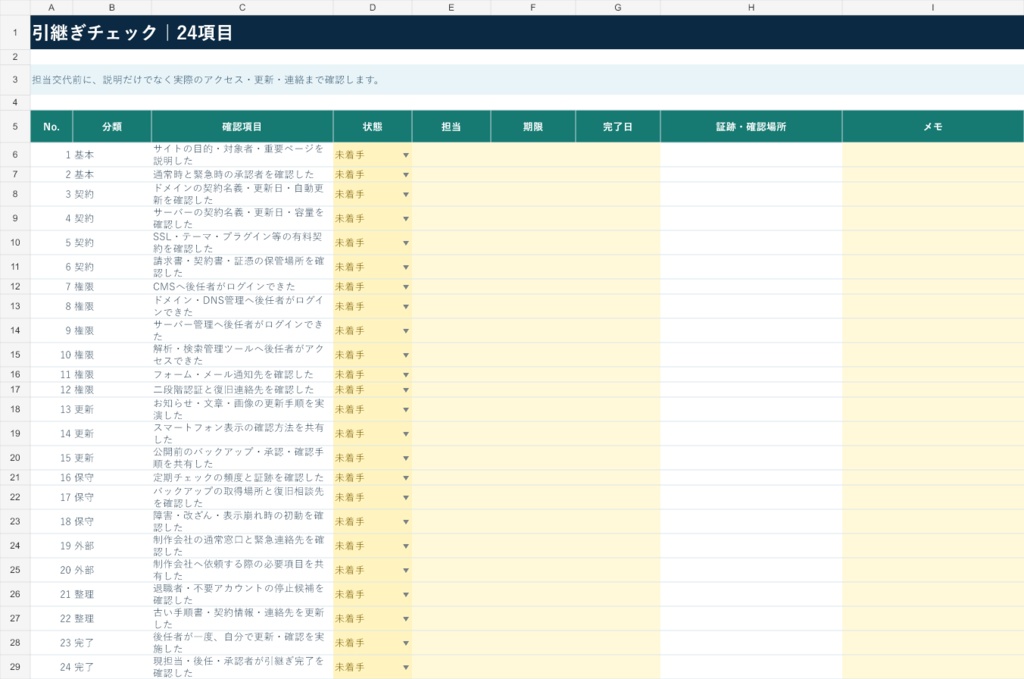Select column H header
This screenshot has width=1024, height=679.
[751, 7]
